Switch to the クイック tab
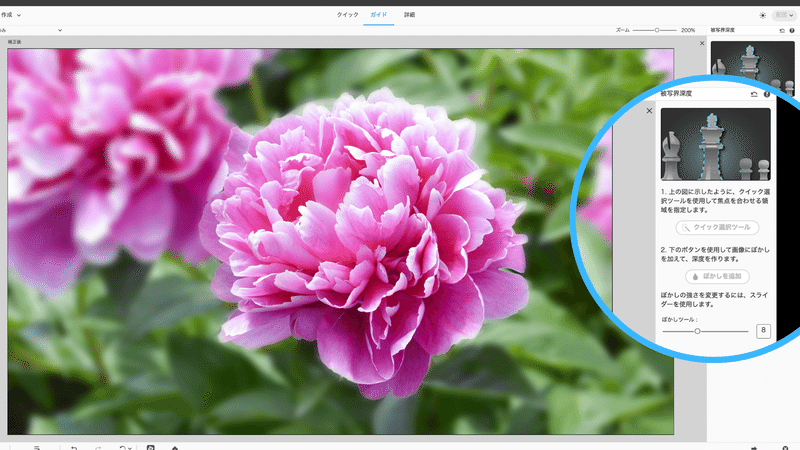The width and height of the screenshot is (800, 450). pyautogui.click(x=347, y=15)
